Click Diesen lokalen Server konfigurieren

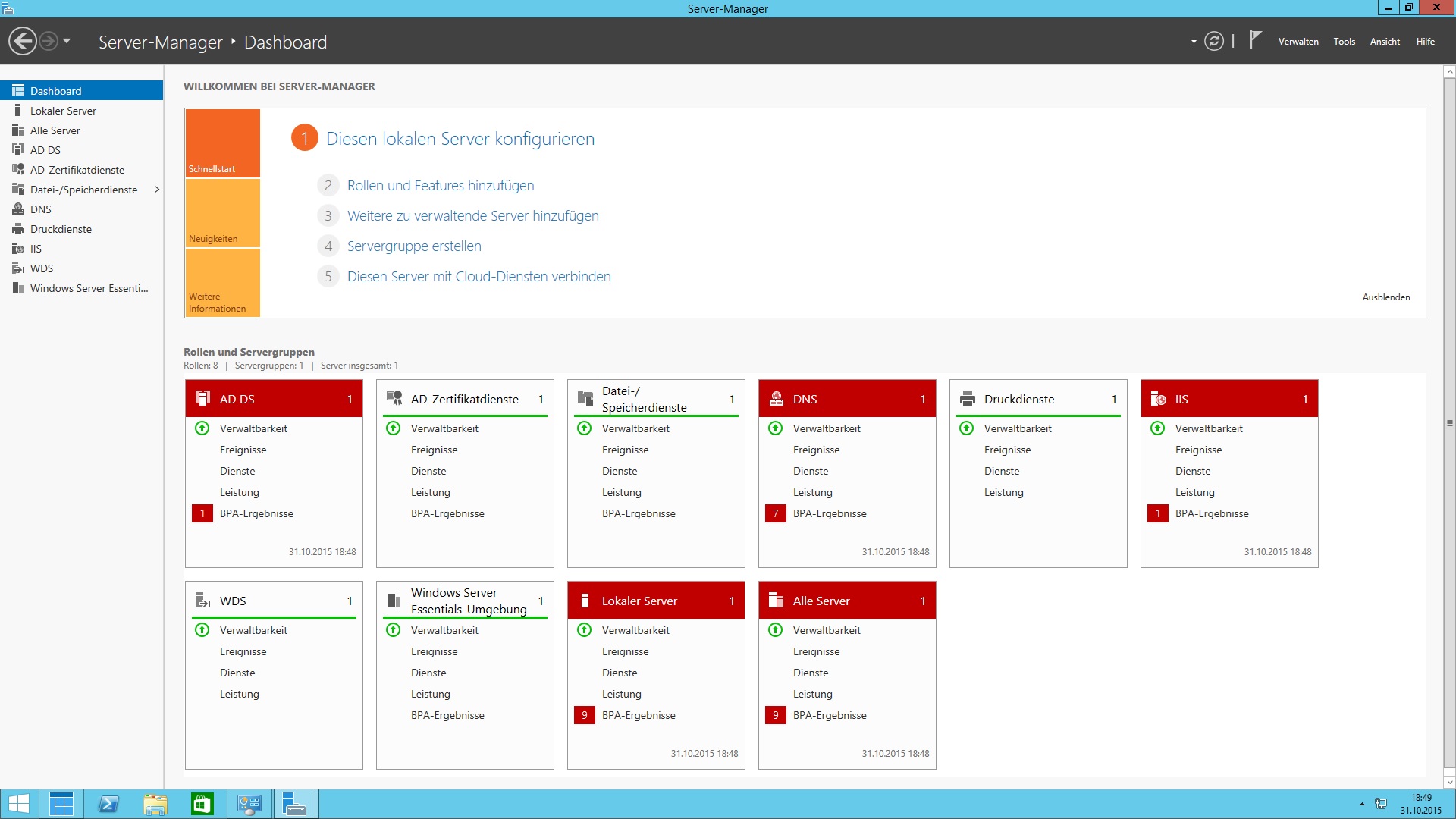460,139
